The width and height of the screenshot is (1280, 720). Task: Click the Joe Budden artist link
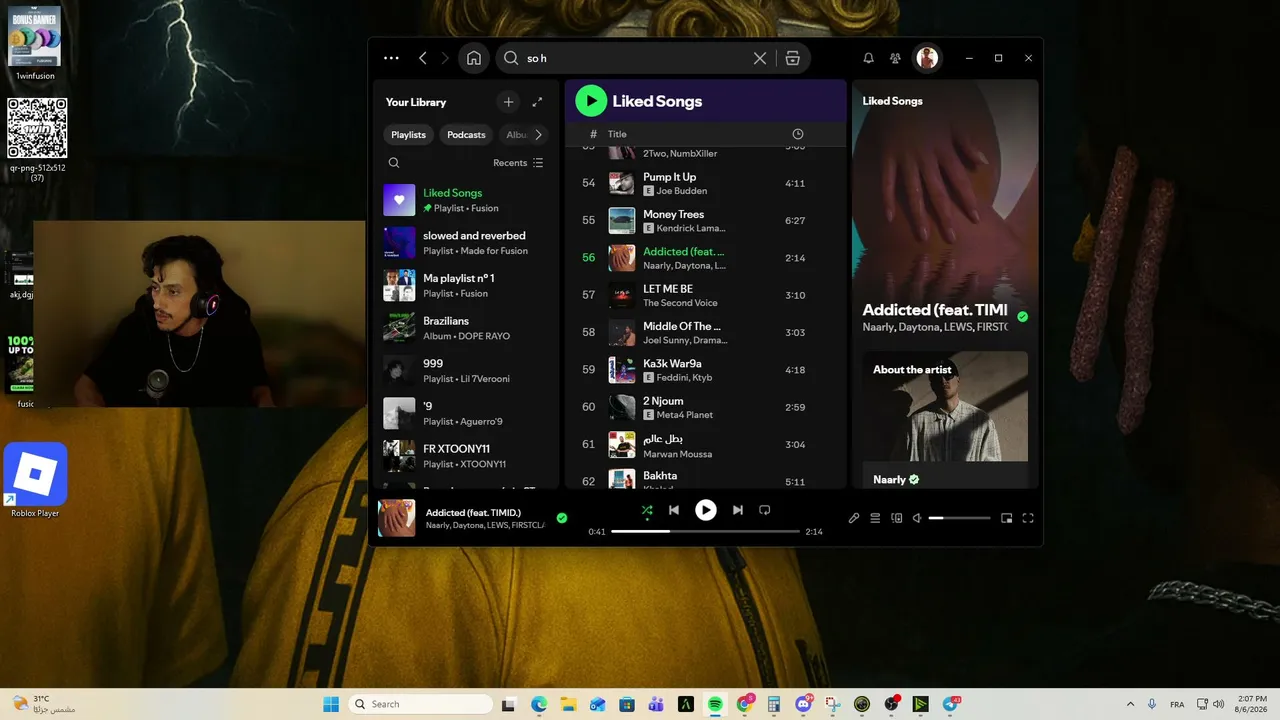pos(682,191)
